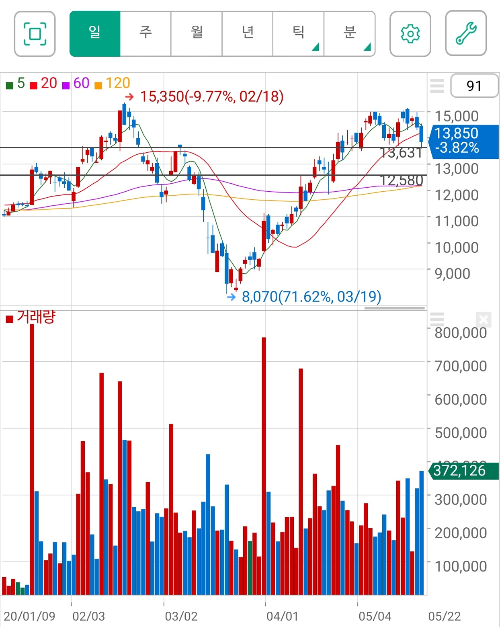Tap the 100,000 volume axis label
Viewport: 500px width, 627px height.
[460, 566]
